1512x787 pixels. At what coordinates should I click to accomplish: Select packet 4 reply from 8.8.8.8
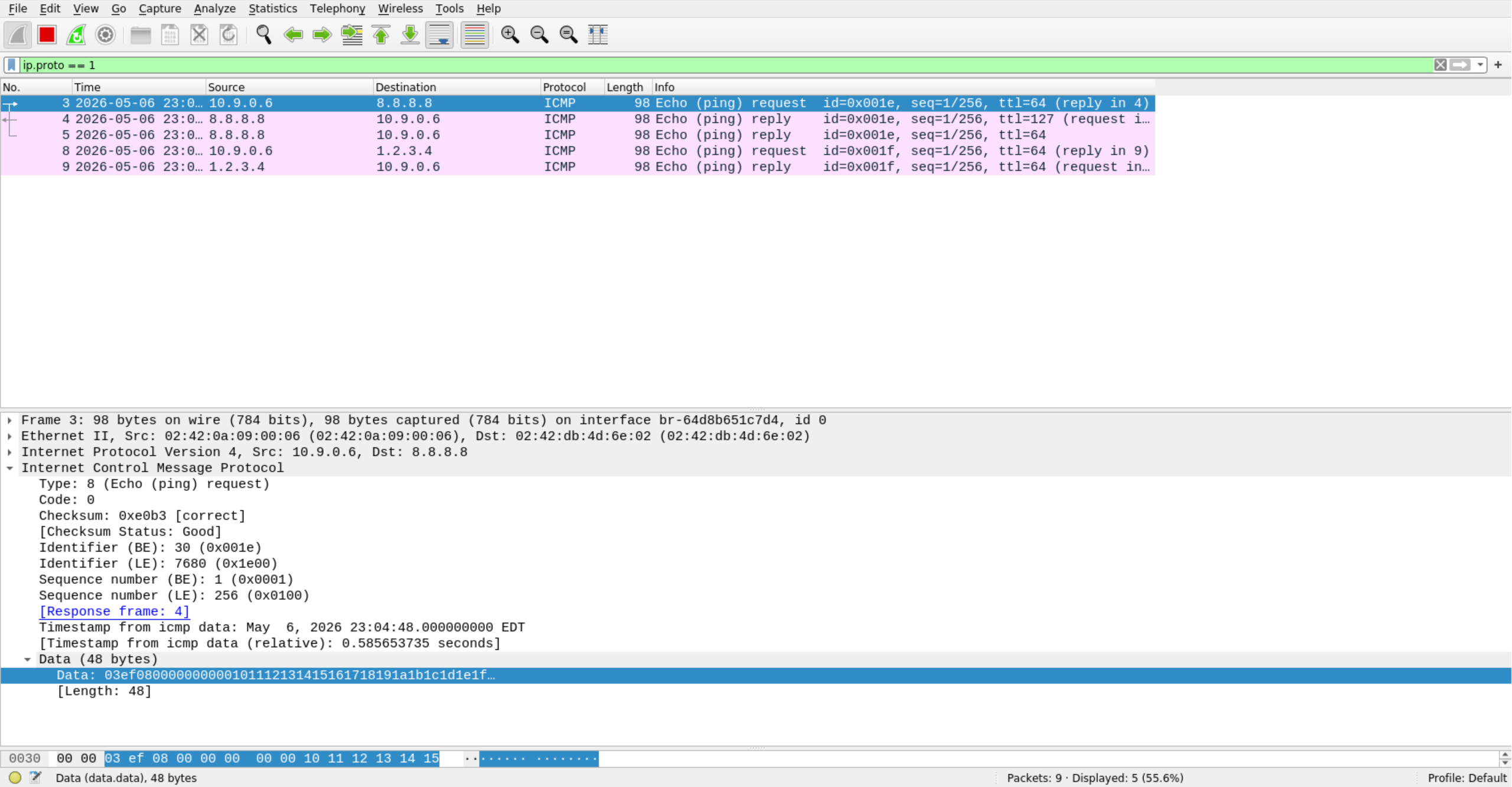pos(578,119)
